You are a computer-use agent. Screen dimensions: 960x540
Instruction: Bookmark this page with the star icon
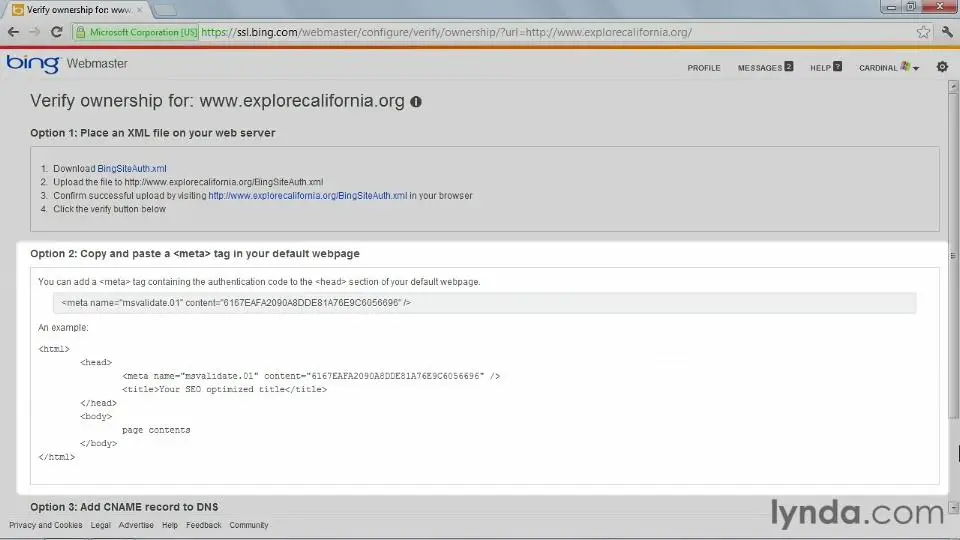coord(923,32)
